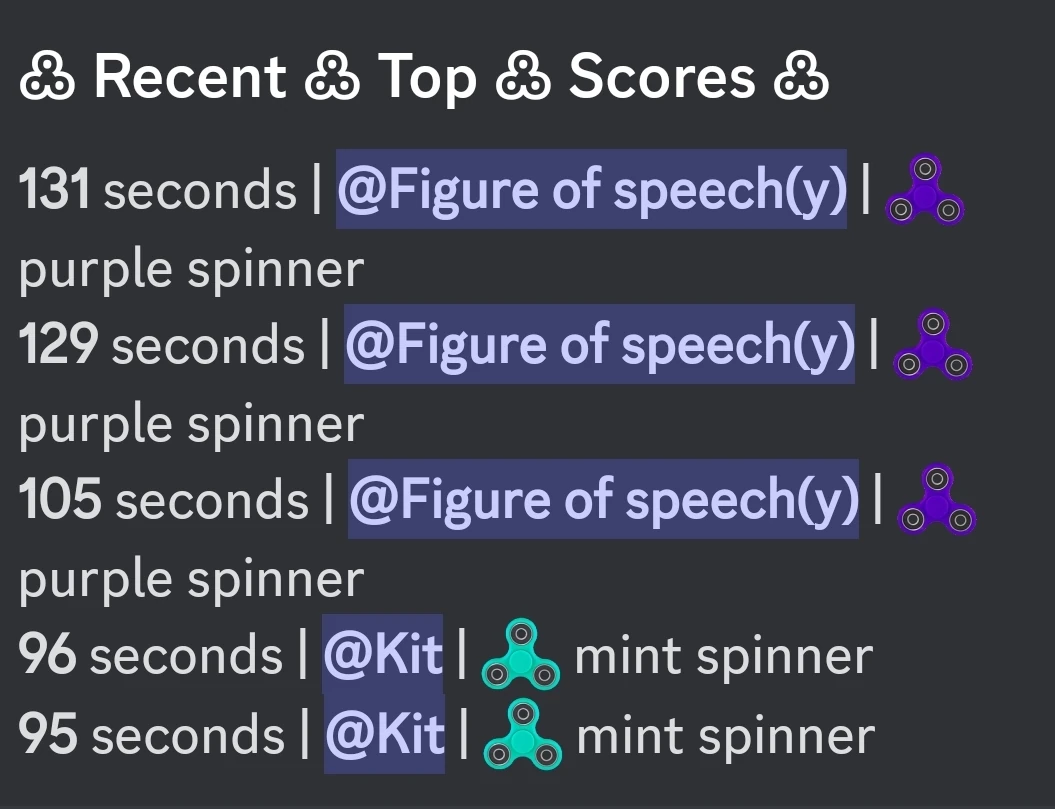Open the @Figure of speech(y) mention in the top row
The image size is (1055, 809).
click(592, 188)
